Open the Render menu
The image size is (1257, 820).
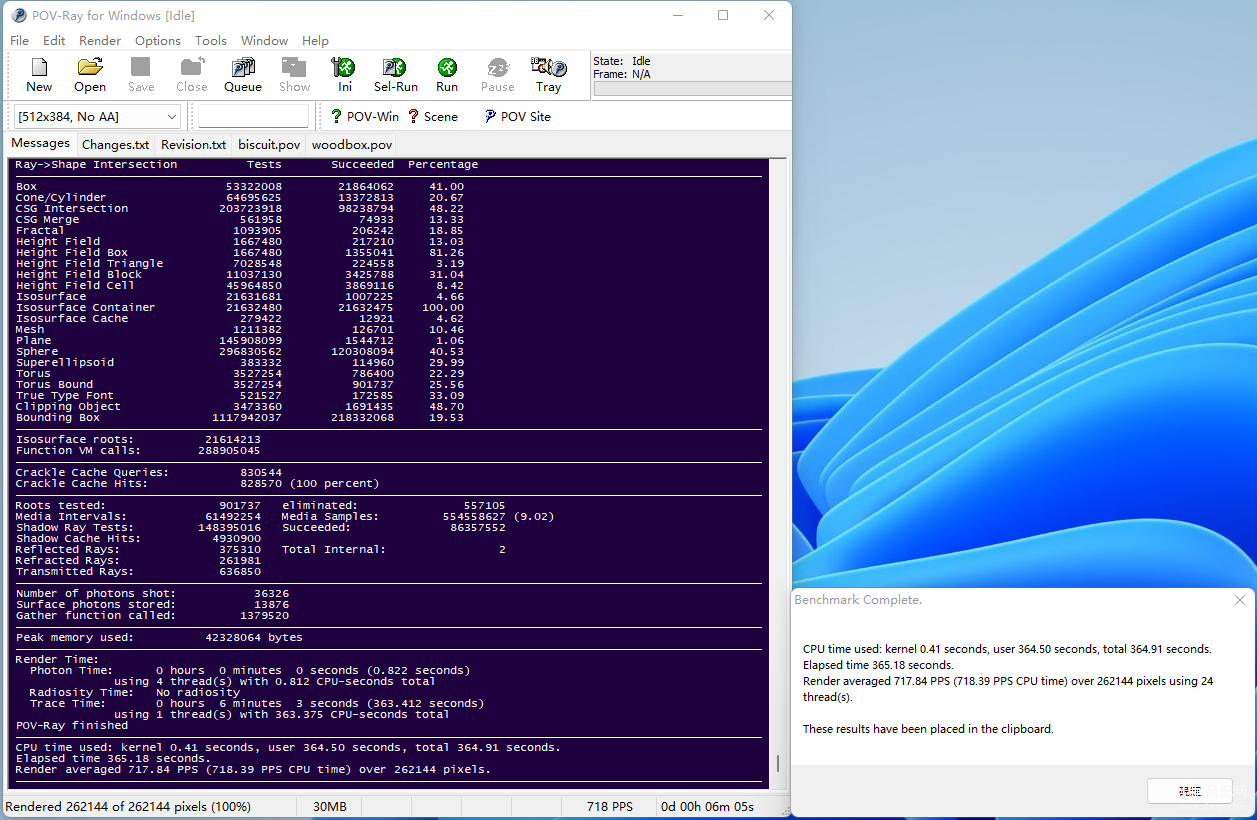(100, 41)
